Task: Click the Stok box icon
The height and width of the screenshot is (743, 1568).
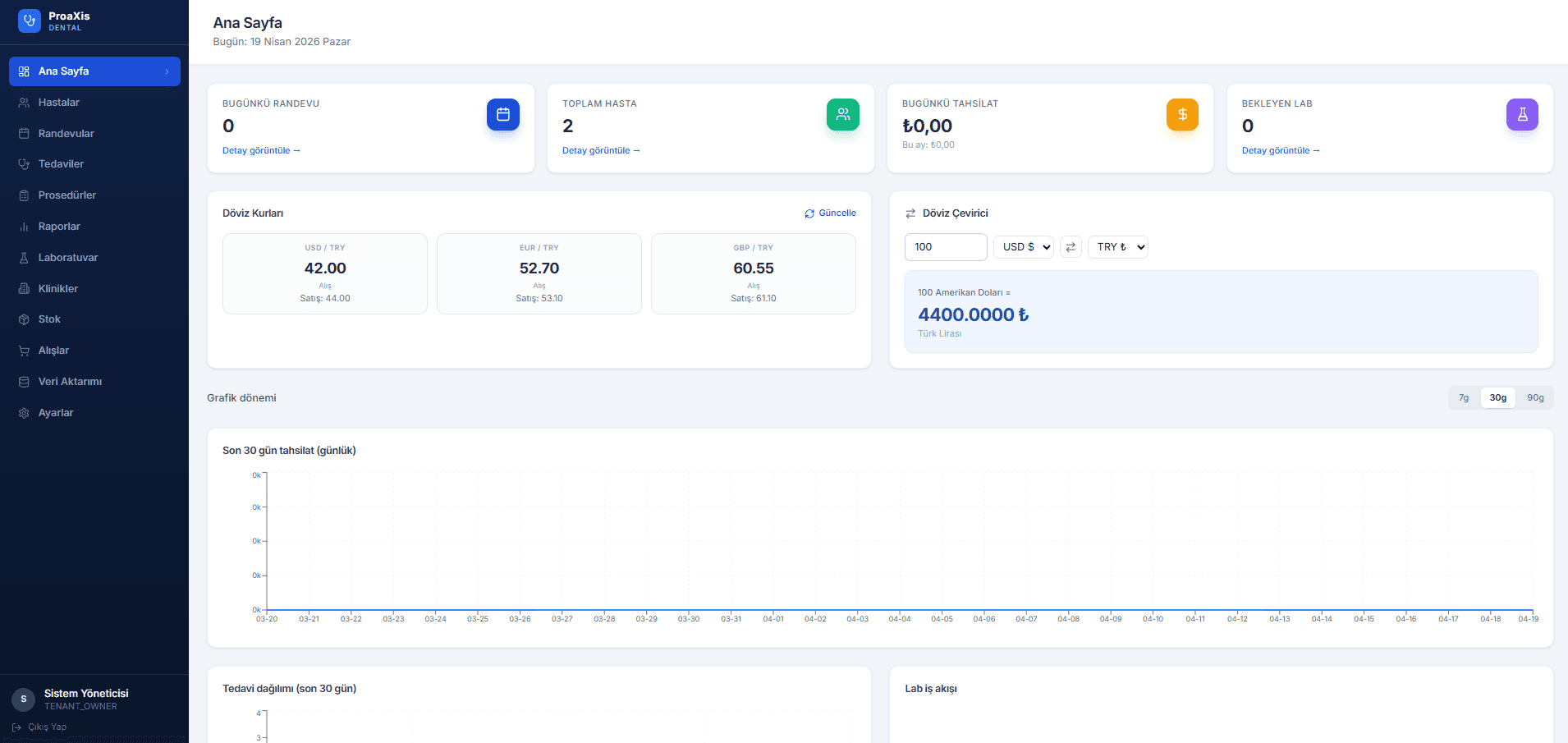Action: click(x=24, y=319)
